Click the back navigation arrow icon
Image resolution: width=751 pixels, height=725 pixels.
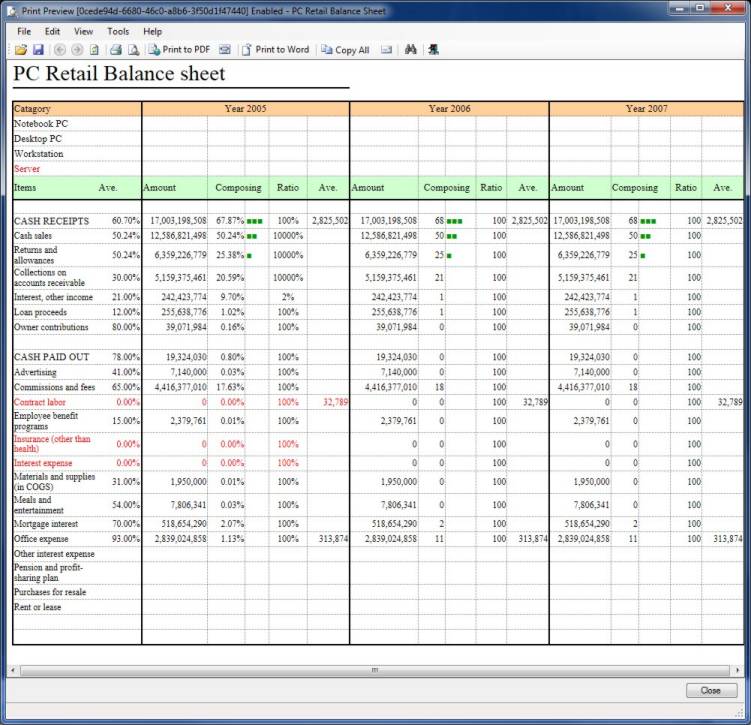60,50
